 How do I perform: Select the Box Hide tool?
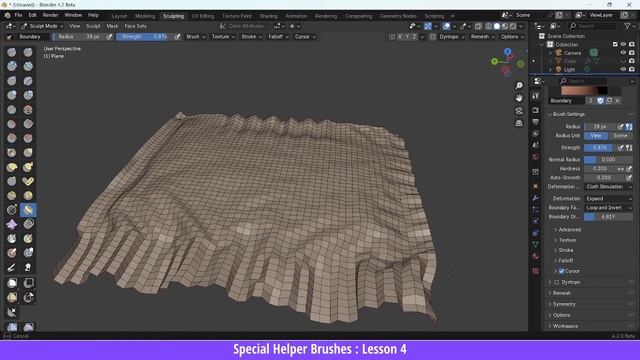click(x=28, y=283)
